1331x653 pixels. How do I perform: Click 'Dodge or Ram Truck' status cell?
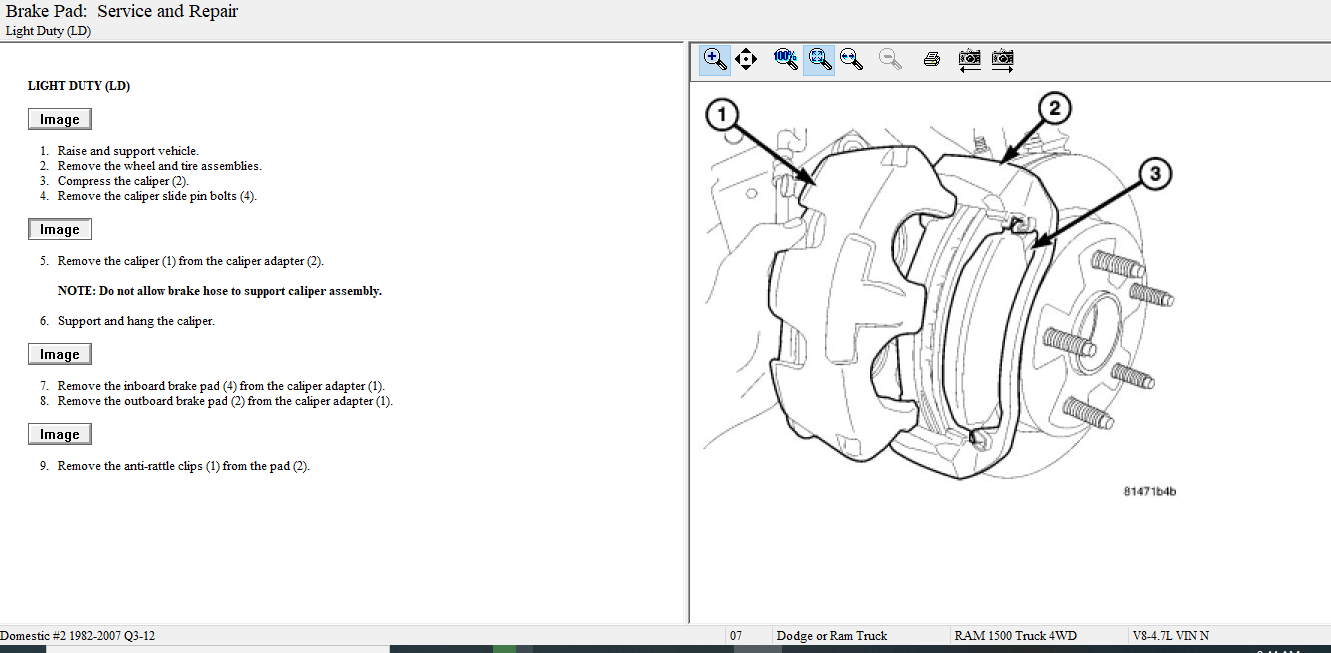click(x=832, y=636)
